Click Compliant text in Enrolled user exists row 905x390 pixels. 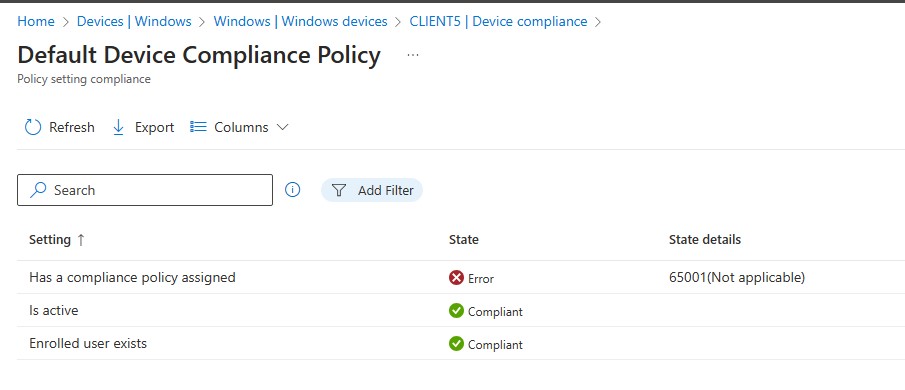[x=495, y=344]
